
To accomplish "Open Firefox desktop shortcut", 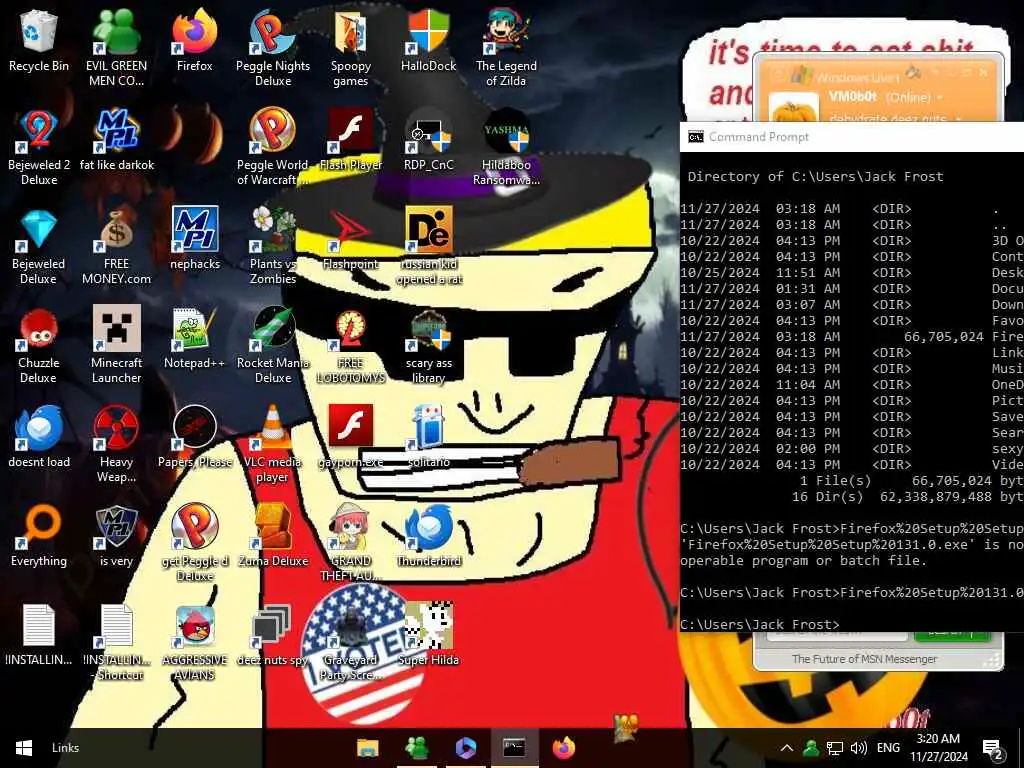I will click(x=195, y=40).
